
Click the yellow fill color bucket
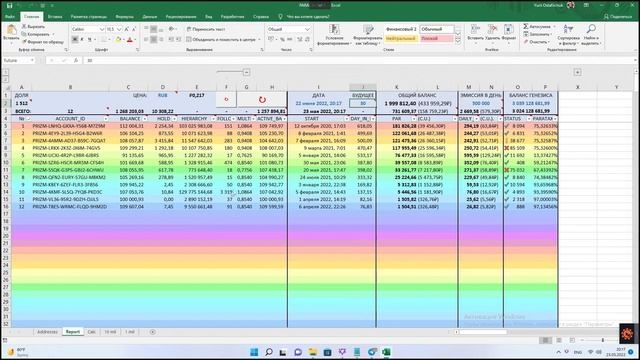[x=118, y=40]
